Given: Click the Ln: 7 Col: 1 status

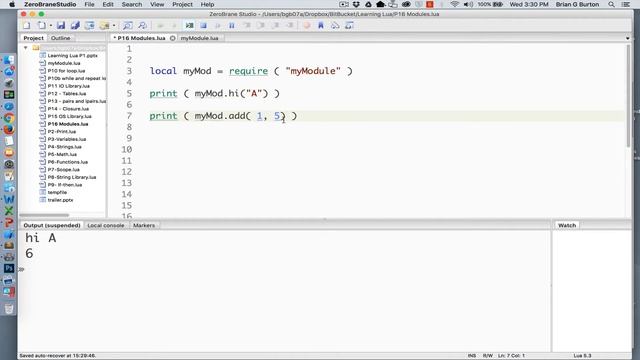Looking at the screenshot, I should (511, 356).
